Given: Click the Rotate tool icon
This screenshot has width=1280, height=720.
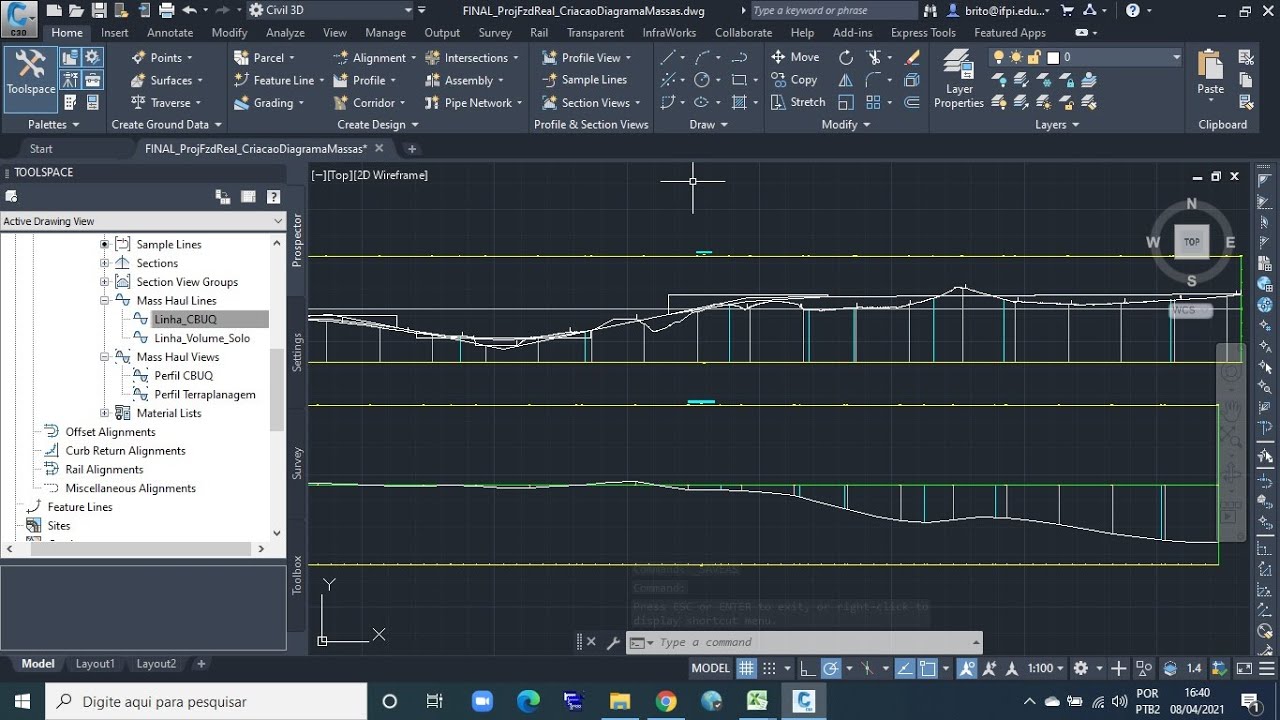Looking at the screenshot, I should coord(846,57).
